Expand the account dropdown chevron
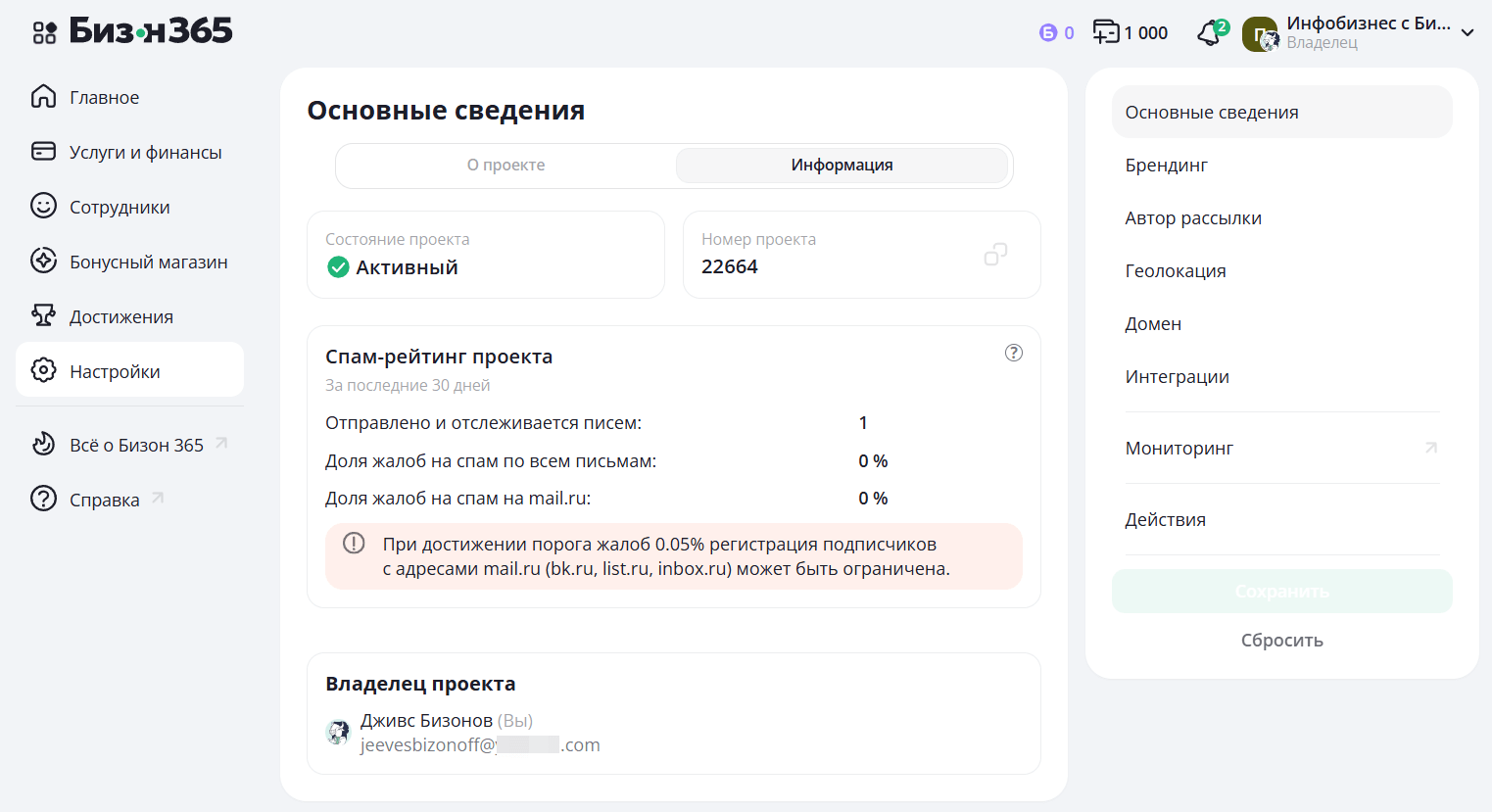Screen dimensions: 1492x812 (1467, 33)
